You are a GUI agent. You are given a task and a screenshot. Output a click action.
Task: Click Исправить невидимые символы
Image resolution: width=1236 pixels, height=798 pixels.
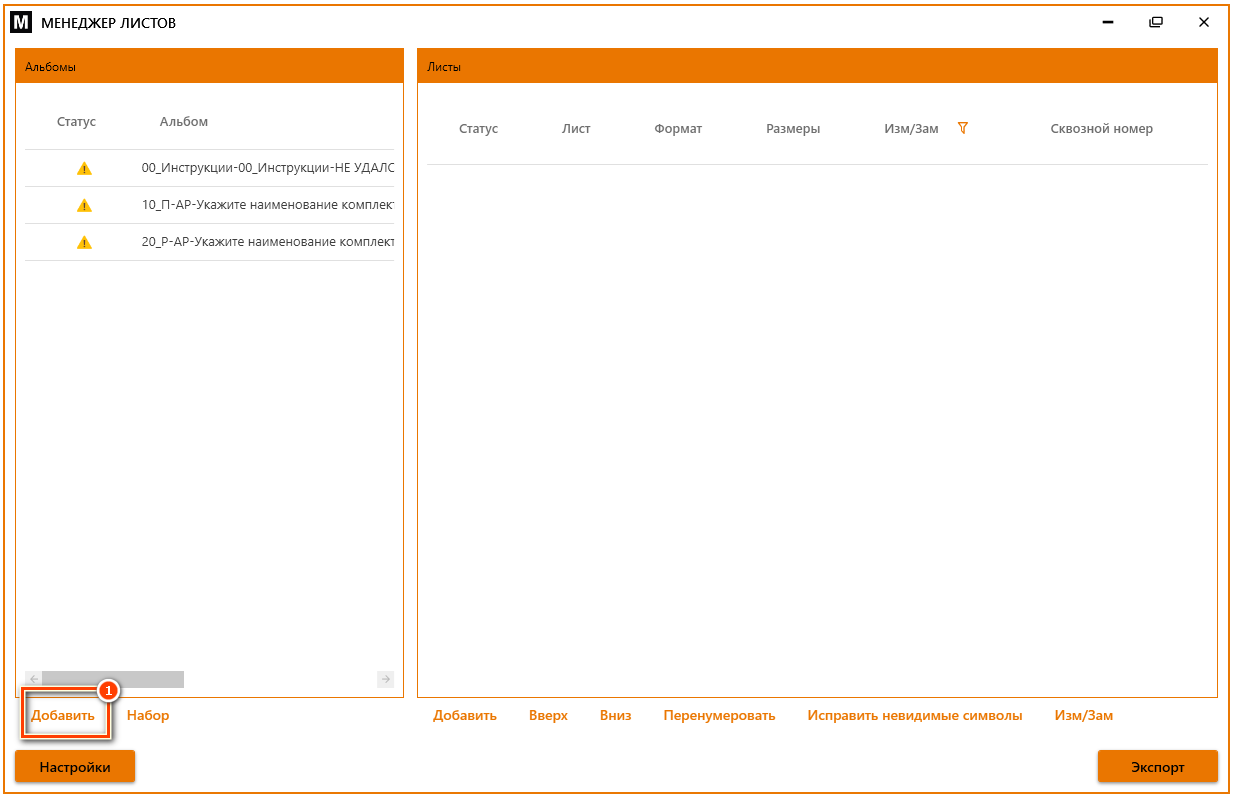(915, 716)
